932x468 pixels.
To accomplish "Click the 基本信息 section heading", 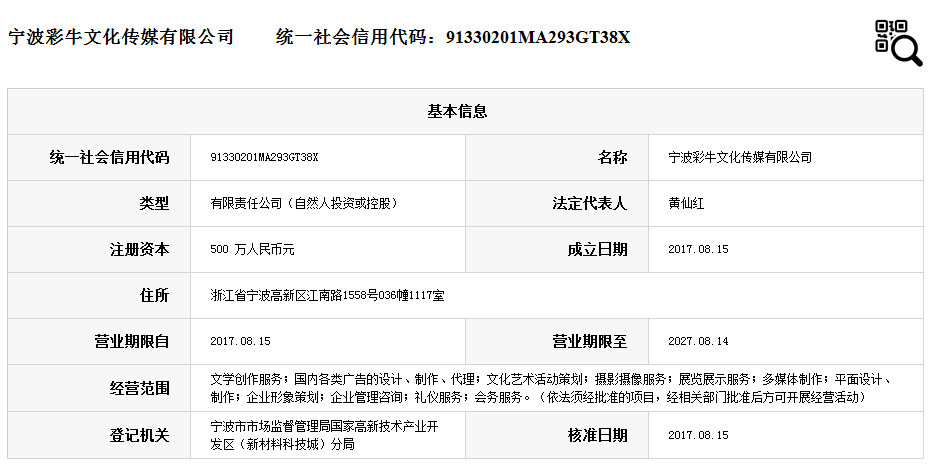I will tap(457, 111).
